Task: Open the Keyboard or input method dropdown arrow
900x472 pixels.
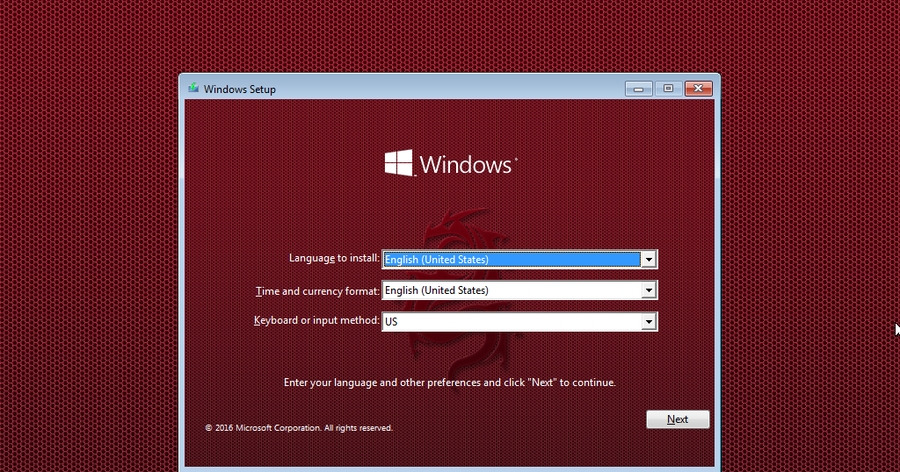Action: tap(649, 322)
